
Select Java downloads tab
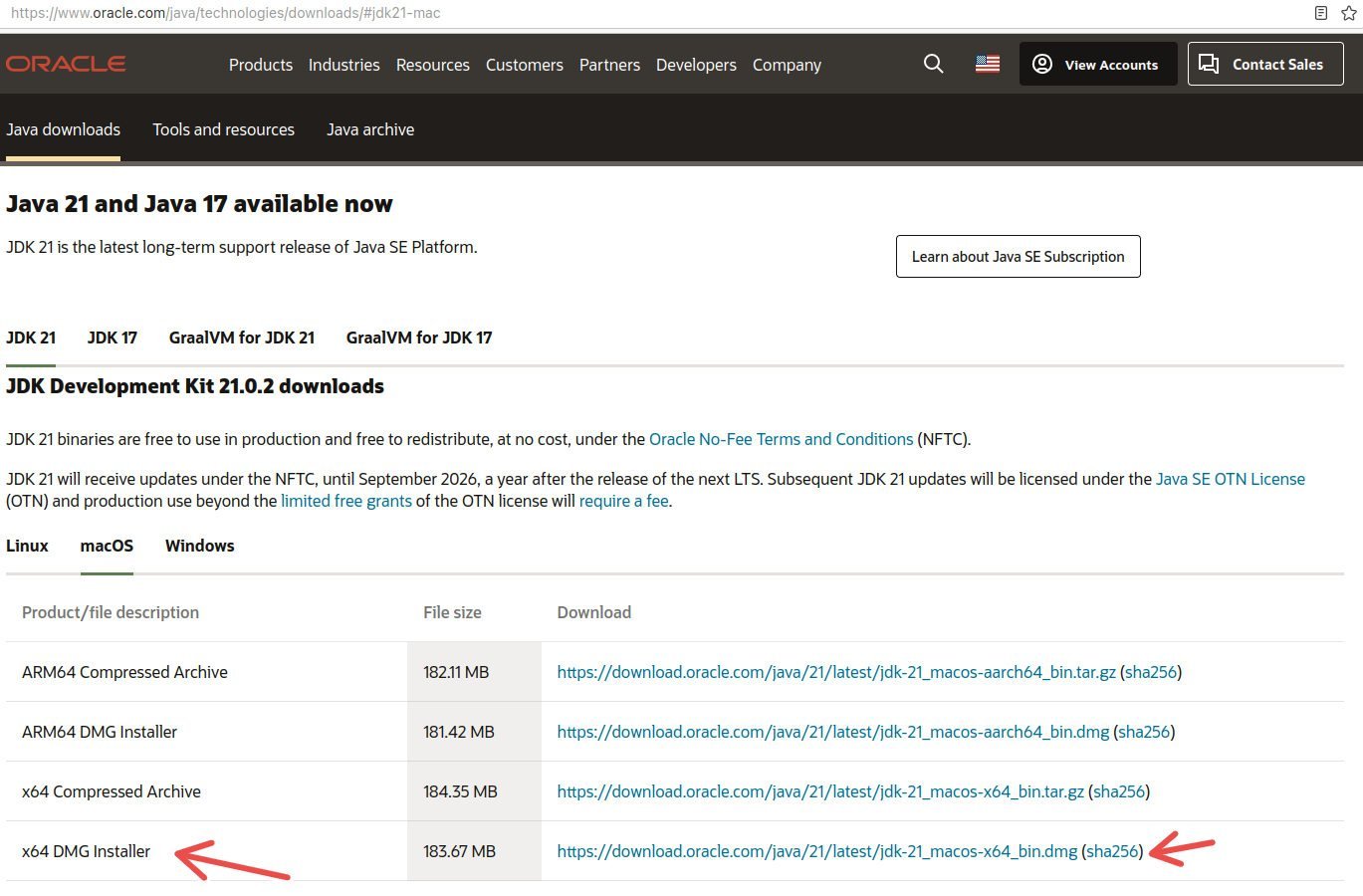pyautogui.click(x=63, y=129)
